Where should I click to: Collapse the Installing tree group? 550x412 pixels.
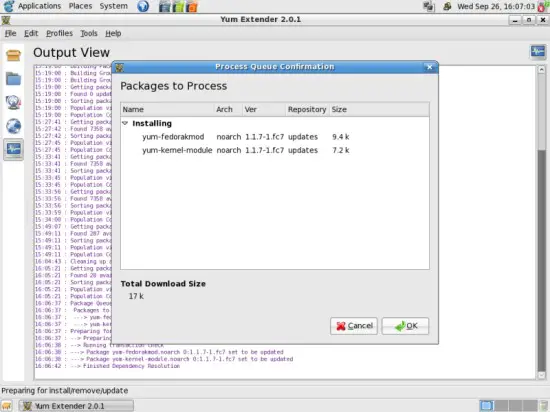tap(125, 123)
